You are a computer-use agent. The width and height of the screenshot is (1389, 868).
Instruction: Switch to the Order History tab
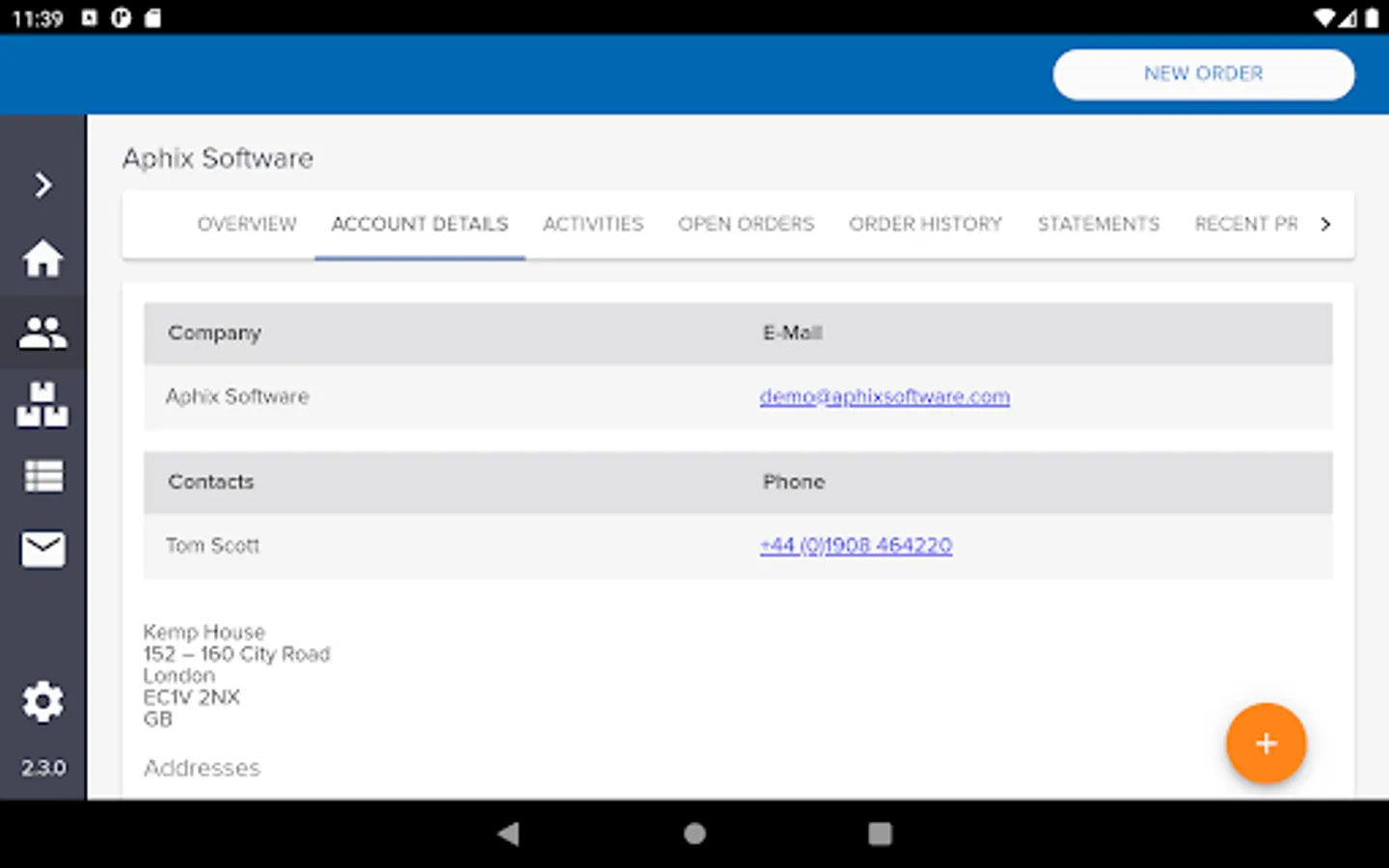point(925,224)
